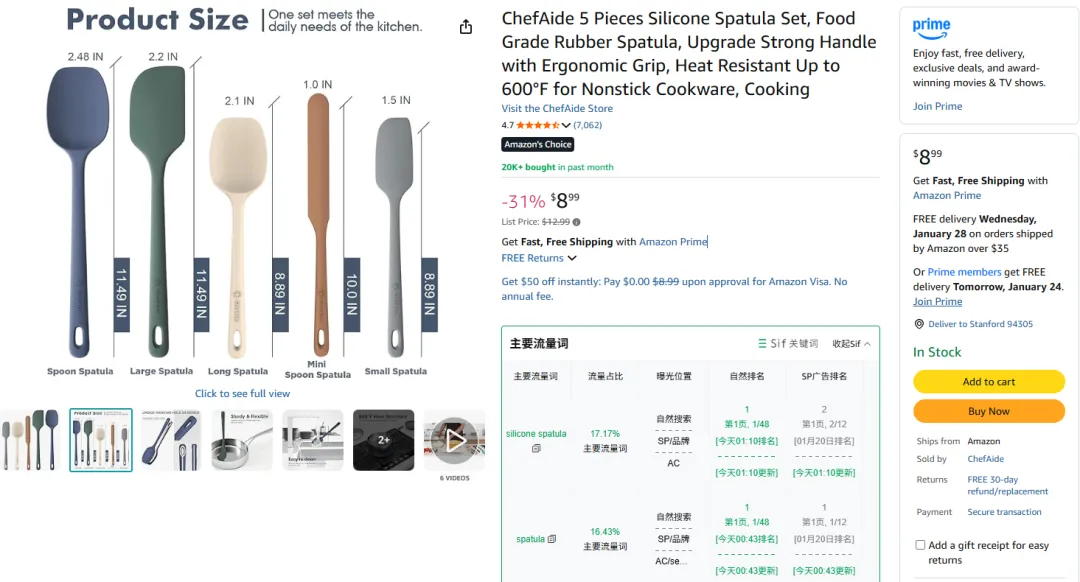Click 'Click to see full view' link
Screen dimensions: 1080x582
click(x=242, y=393)
